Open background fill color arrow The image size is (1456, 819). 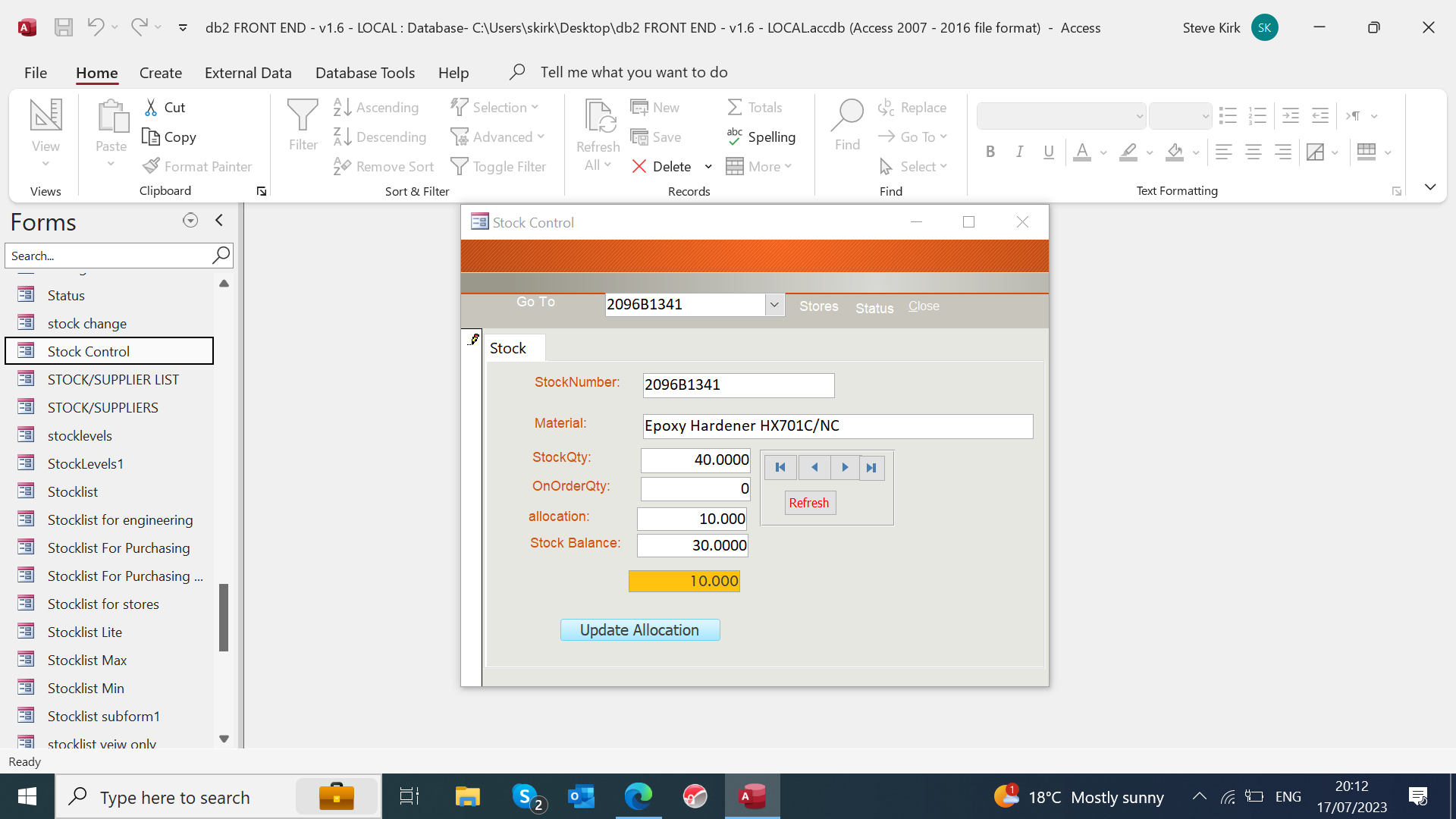1196,152
